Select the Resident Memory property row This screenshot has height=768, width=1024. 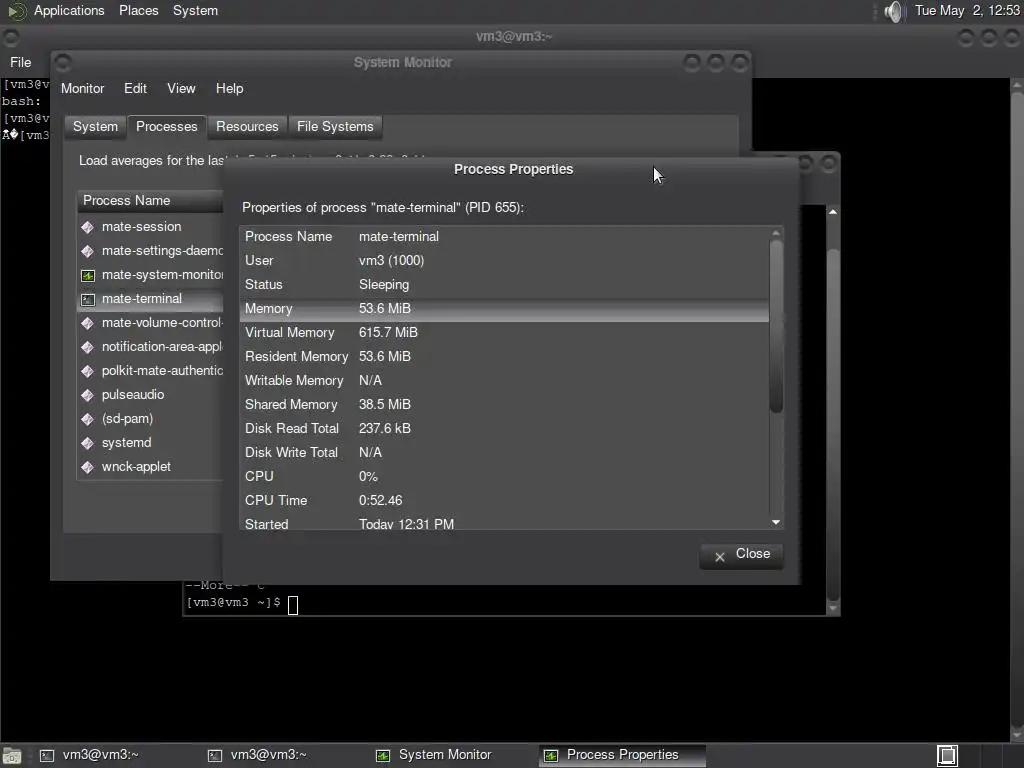[x=504, y=357]
